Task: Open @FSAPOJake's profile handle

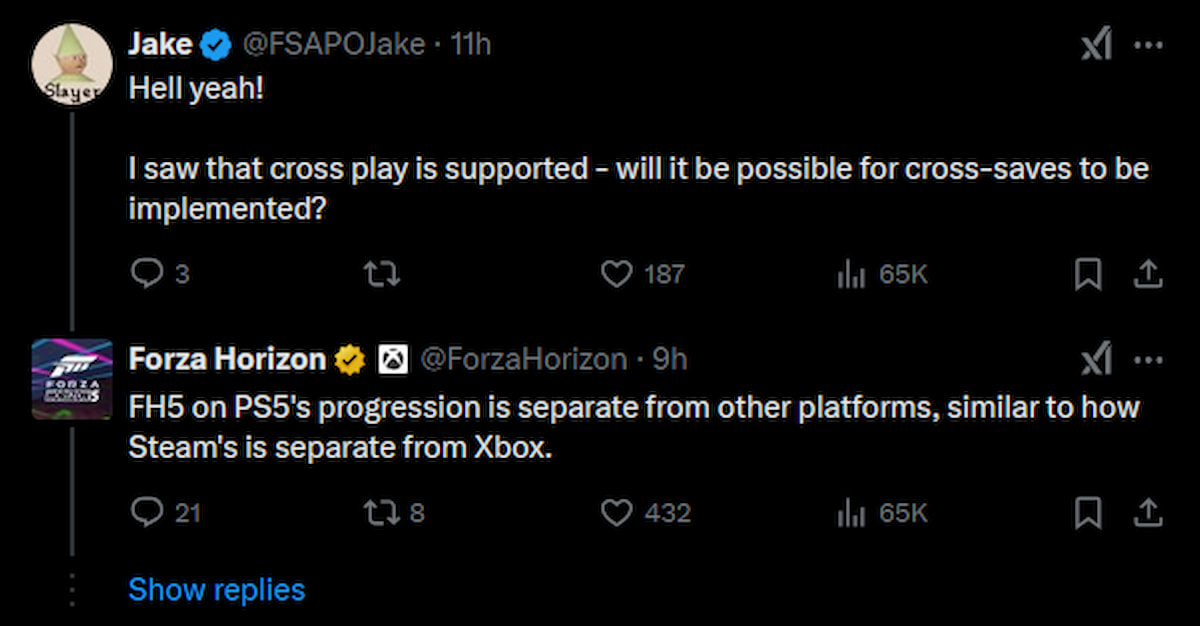Action: pos(337,43)
